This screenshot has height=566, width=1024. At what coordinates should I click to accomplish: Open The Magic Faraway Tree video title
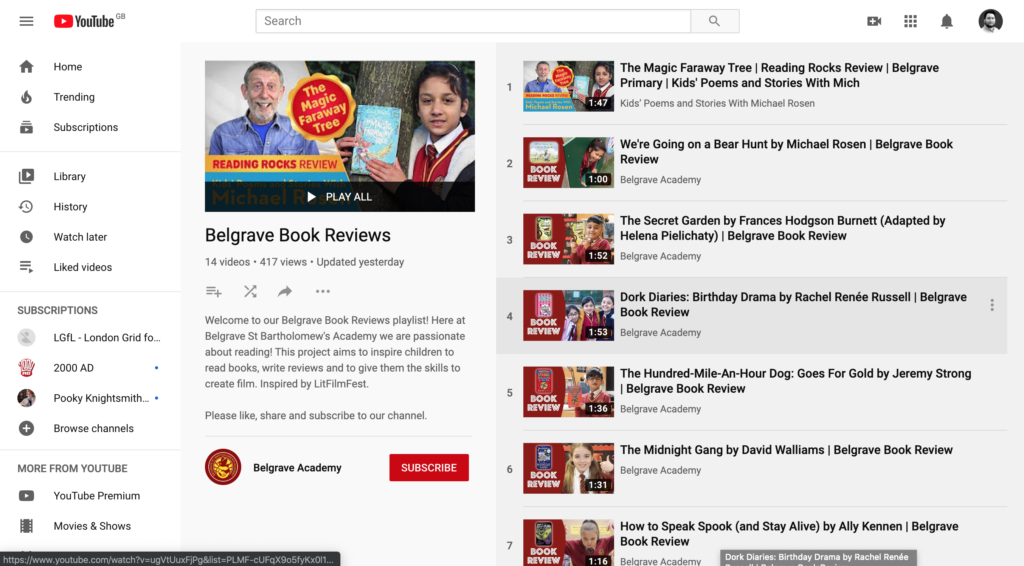coord(779,75)
